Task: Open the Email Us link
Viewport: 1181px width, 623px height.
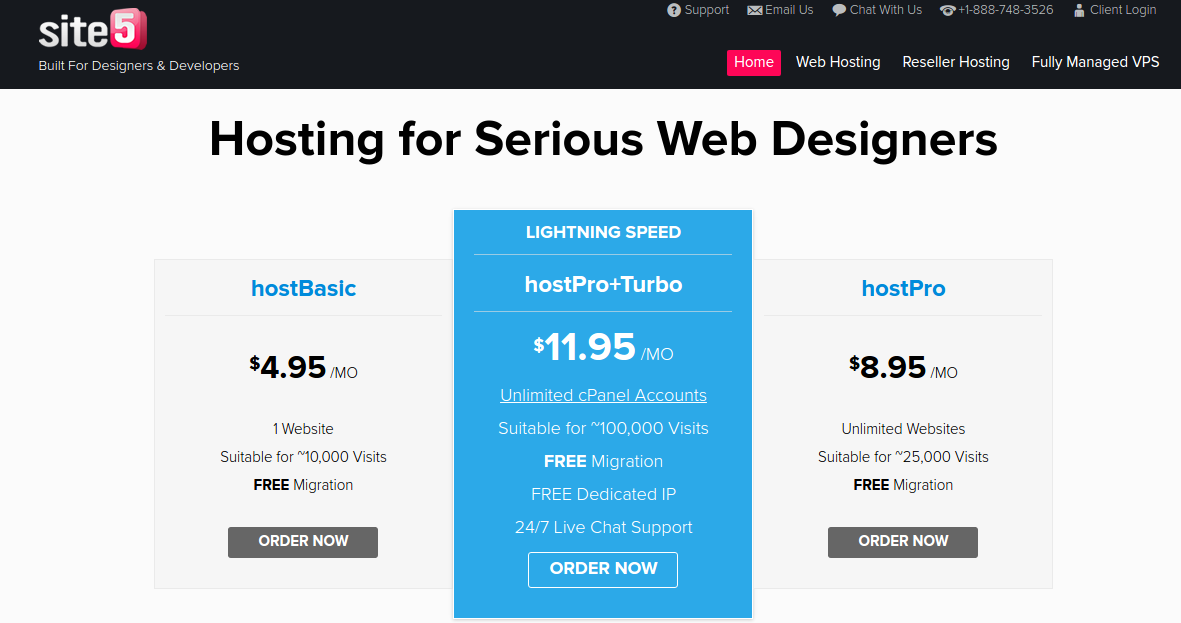Action: 789,10
